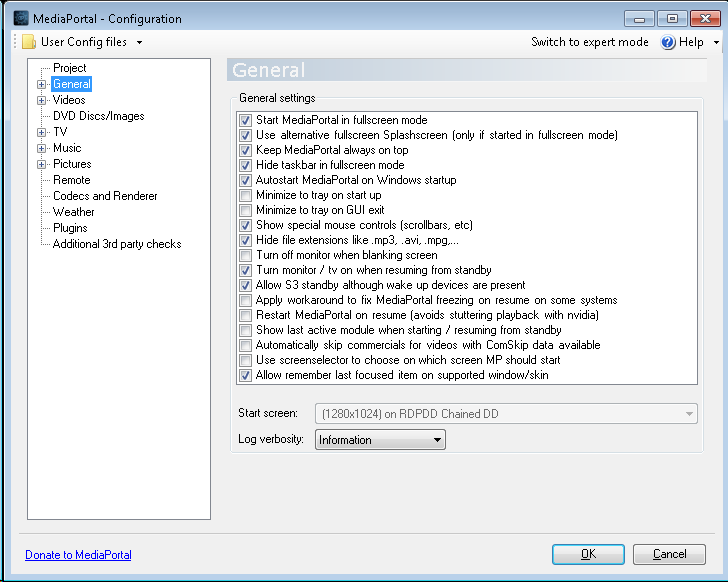Screen dimensions: 728x582
Task: Open the User Config files dropdown arrow
Action: (139, 42)
